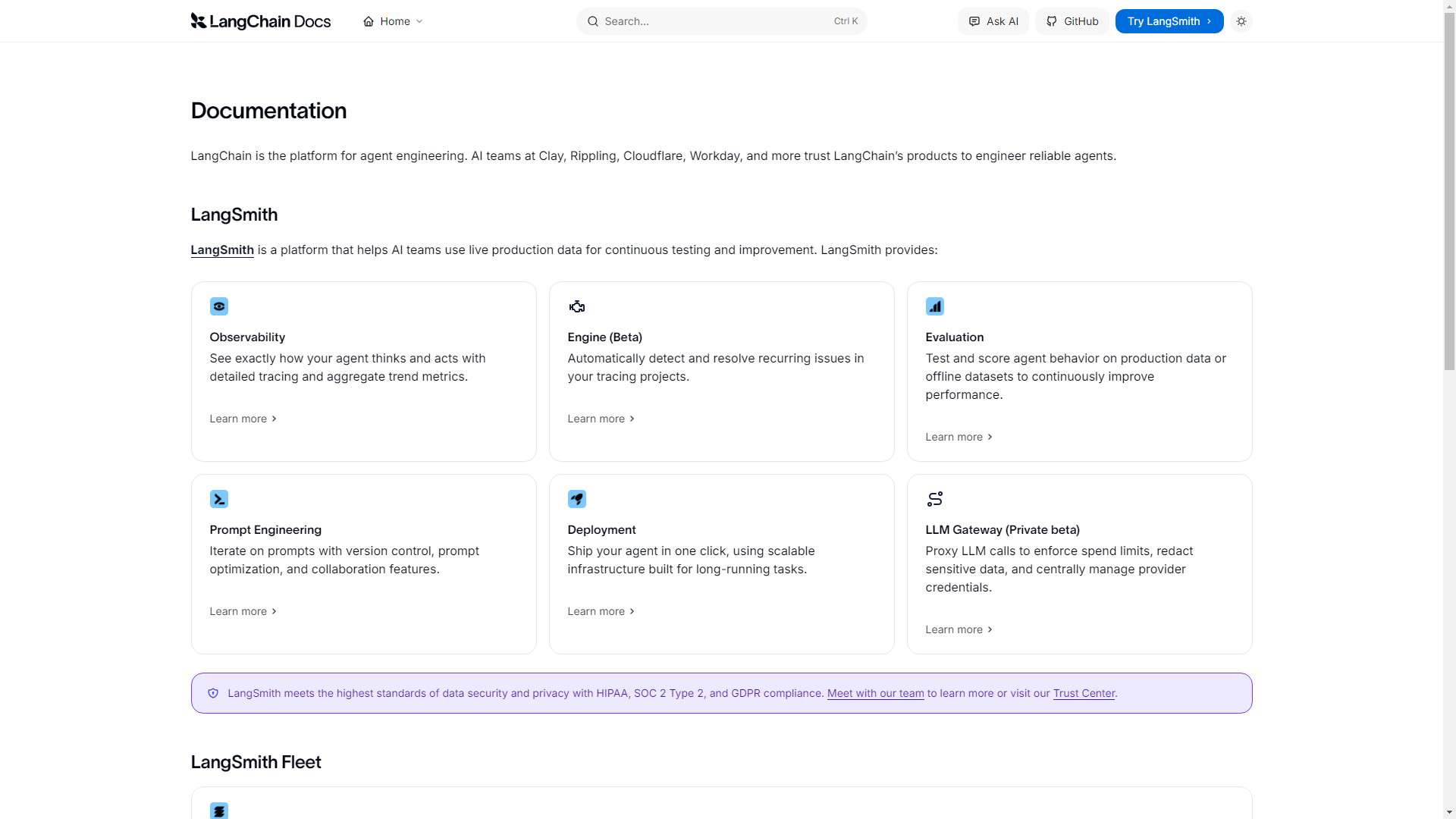Click the GitHub octocat icon
The width and height of the screenshot is (1456, 819).
pos(1052,21)
